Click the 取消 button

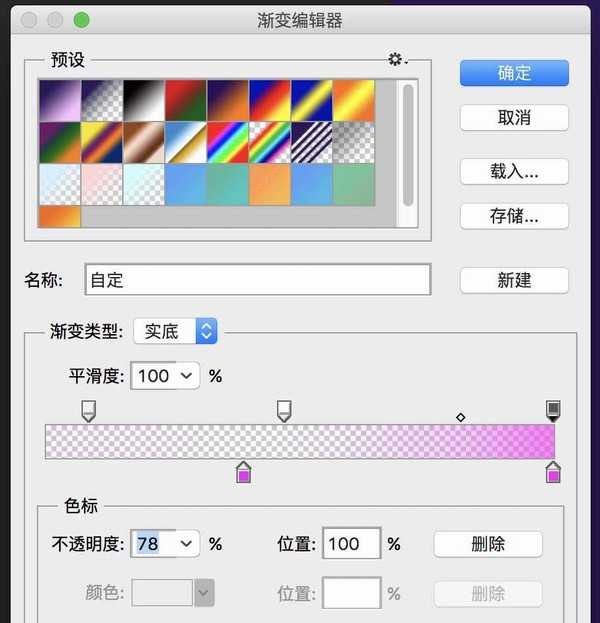[514, 118]
